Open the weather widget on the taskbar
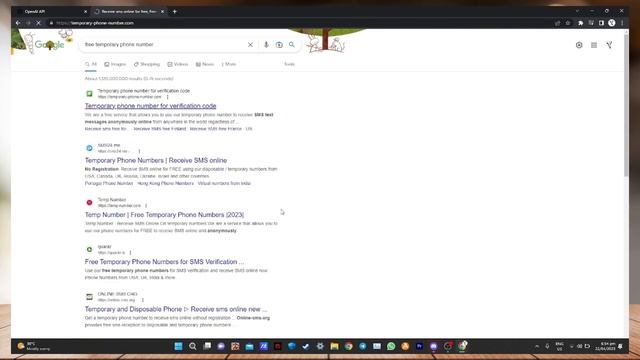 click(33, 346)
